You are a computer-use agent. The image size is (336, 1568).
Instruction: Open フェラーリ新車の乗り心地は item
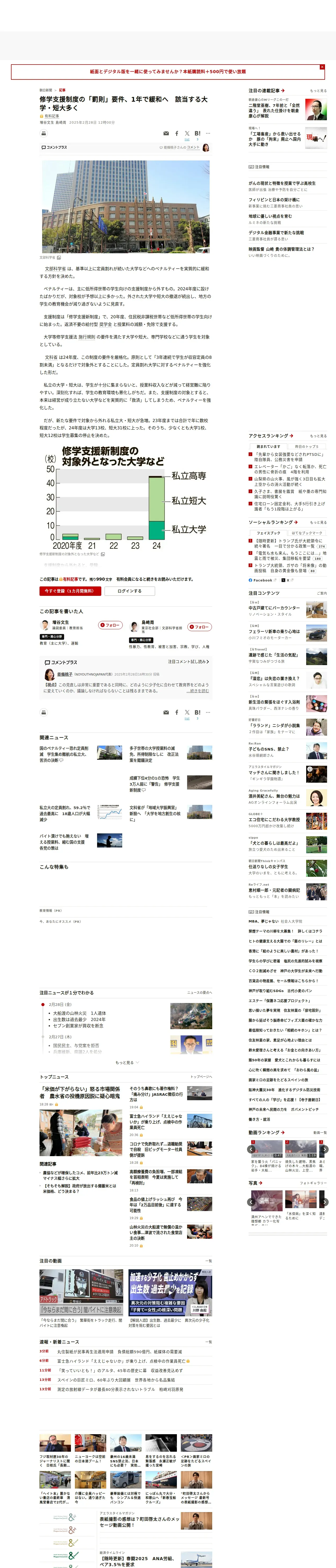(x=275, y=631)
